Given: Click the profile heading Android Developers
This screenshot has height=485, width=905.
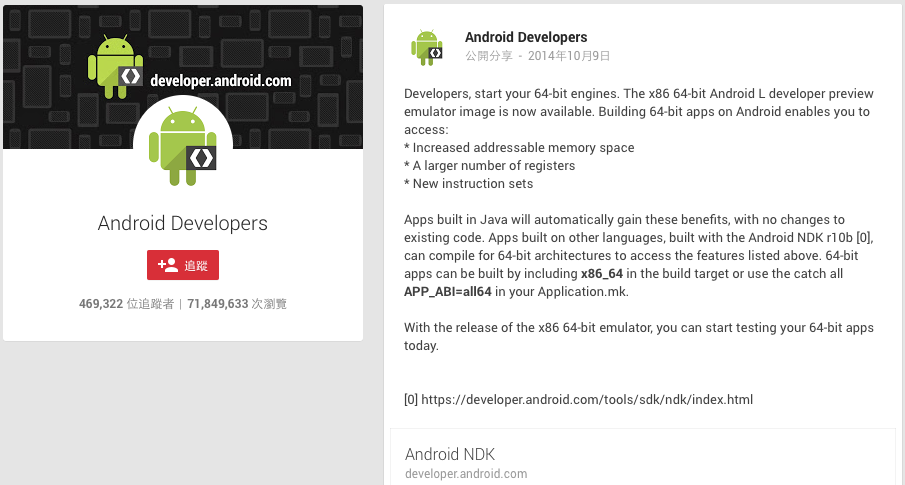Looking at the screenshot, I should (x=183, y=223).
